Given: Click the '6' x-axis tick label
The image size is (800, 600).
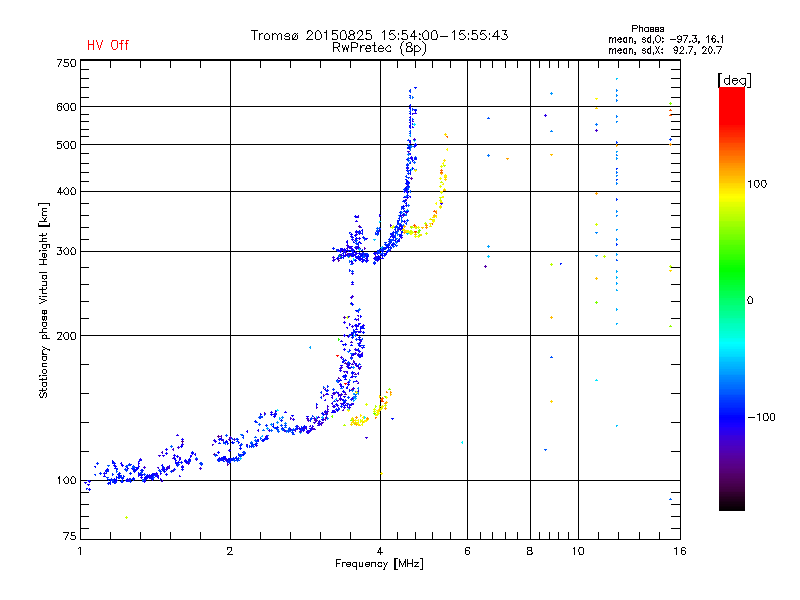Looking at the screenshot, I should coord(467,551).
